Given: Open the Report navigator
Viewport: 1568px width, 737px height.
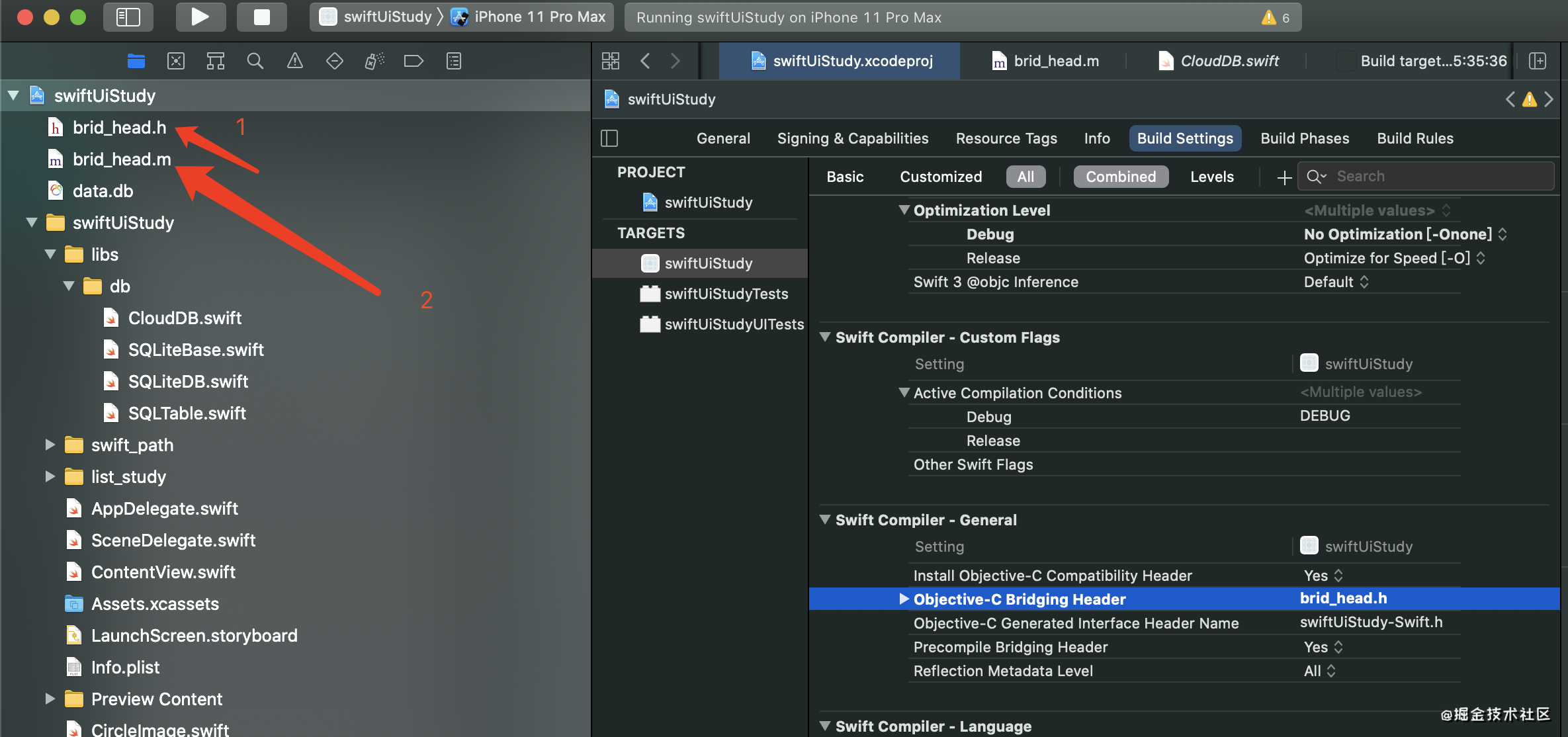Looking at the screenshot, I should click(x=454, y=62).
